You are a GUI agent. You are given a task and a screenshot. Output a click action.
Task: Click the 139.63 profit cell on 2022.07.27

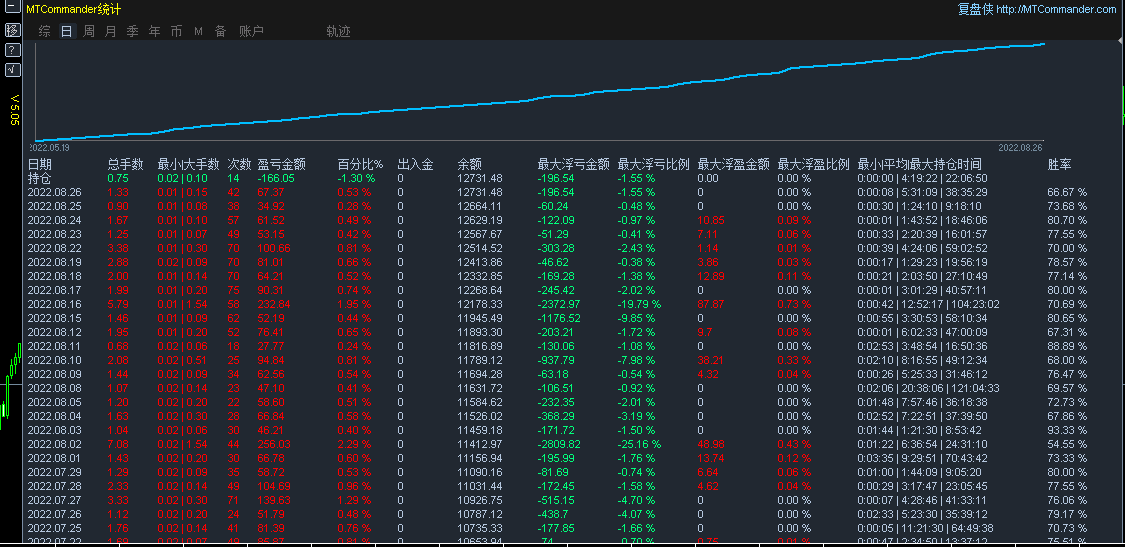(x=274, y=500)
